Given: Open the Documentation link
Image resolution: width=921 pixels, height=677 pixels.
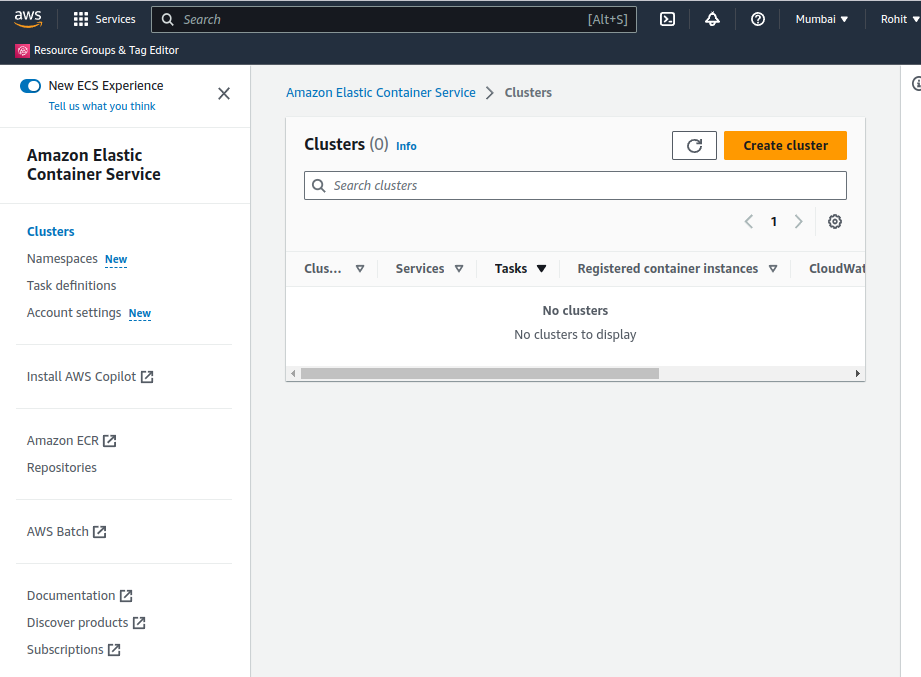Looking at the screenshot, I should [71, 595].
